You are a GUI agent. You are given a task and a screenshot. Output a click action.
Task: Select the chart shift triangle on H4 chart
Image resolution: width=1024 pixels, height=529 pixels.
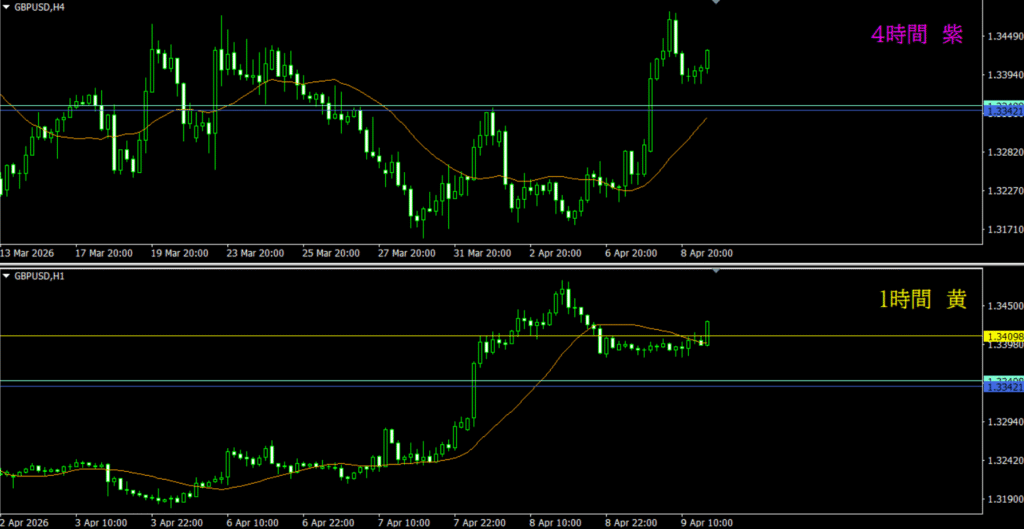(715, 3)
